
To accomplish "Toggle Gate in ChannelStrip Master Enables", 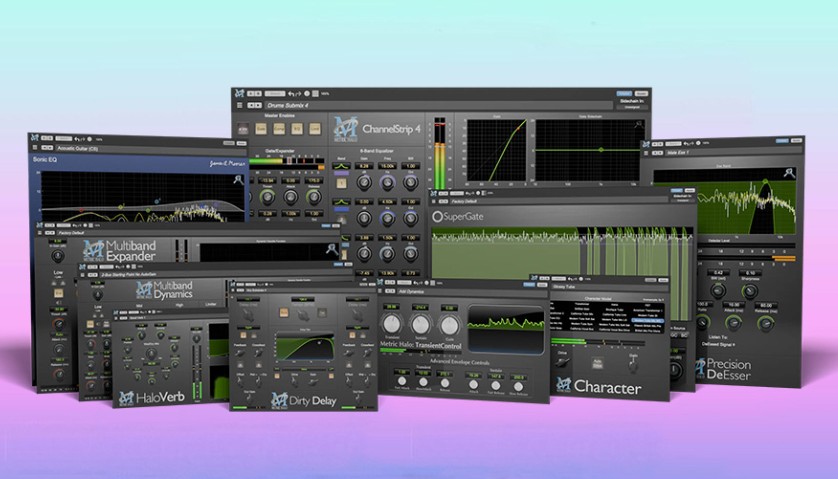I will point(261,129).
